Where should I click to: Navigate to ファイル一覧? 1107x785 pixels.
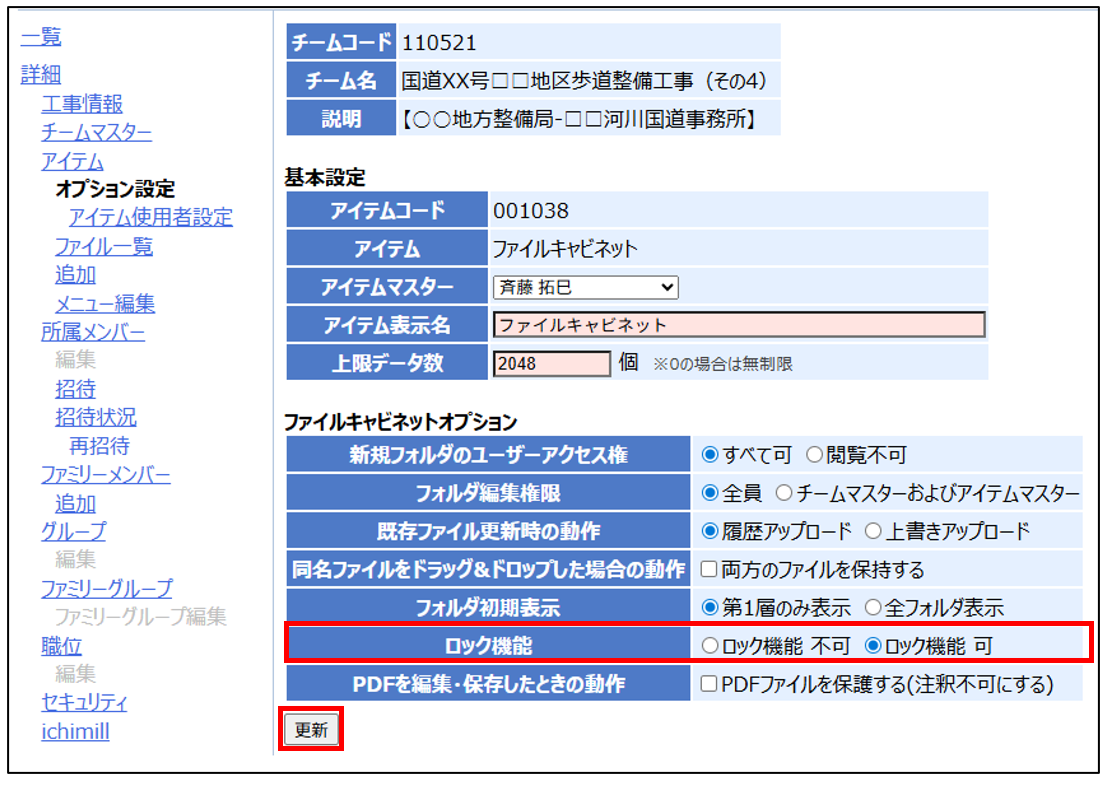(104, 246)
